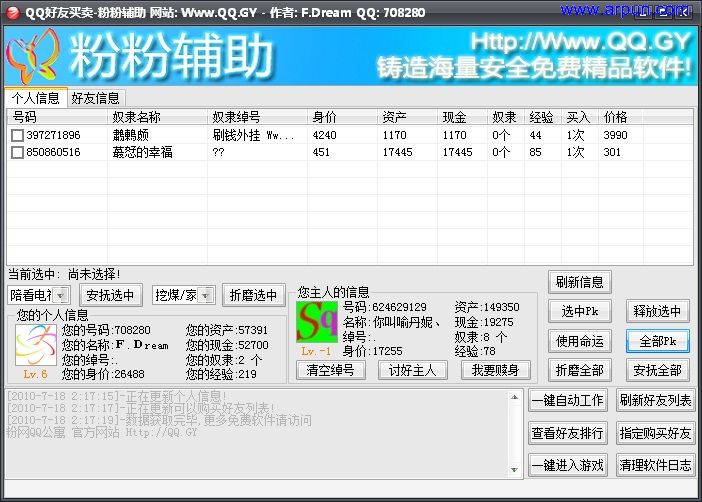This screenshot has width=702, height=502.
Task: Sort by the 奴隶名称 column header
Action: 157,117
